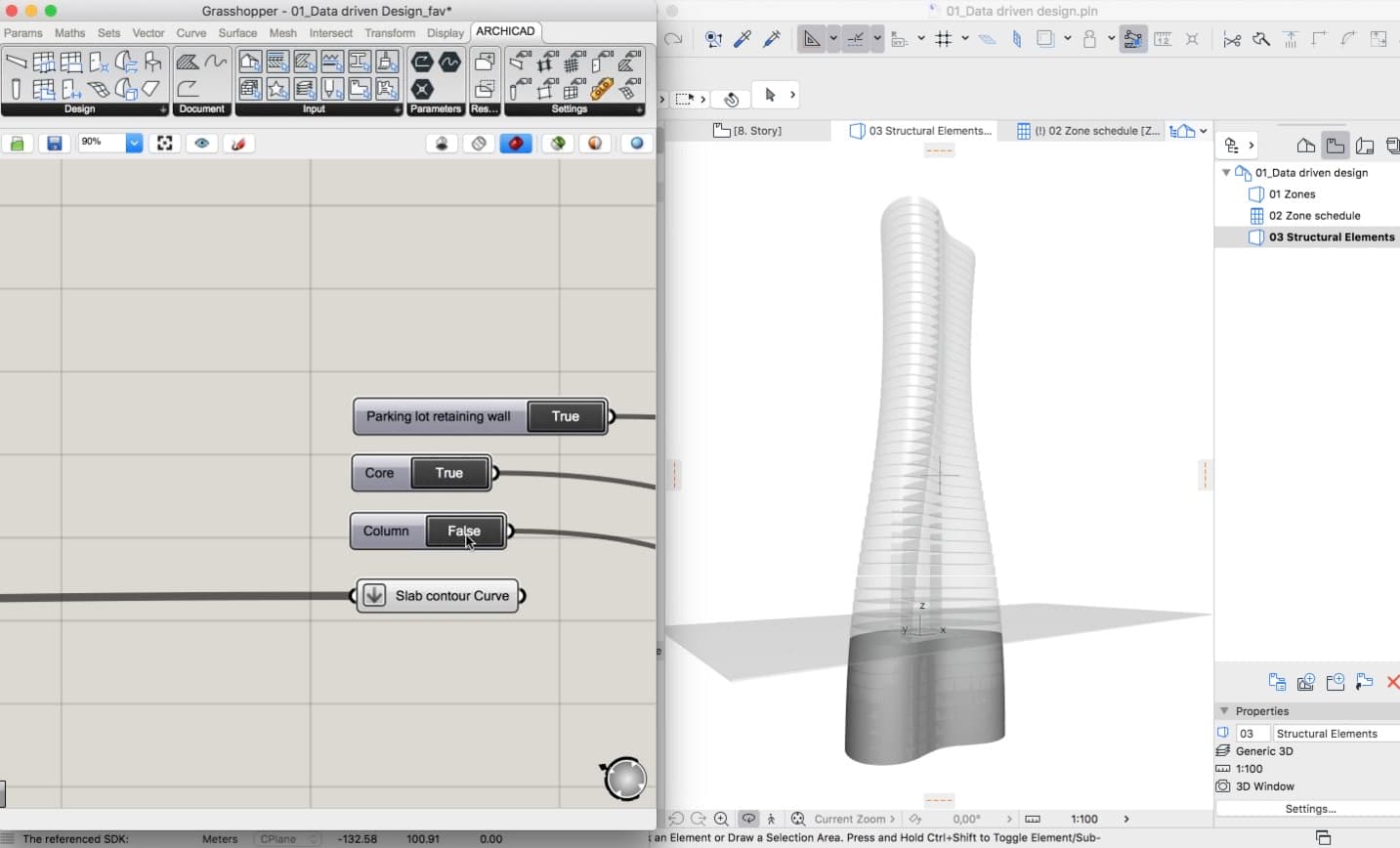Click the named views eye icon
This screenshot has height=848, width=1400.
click(x=202, y=144)
